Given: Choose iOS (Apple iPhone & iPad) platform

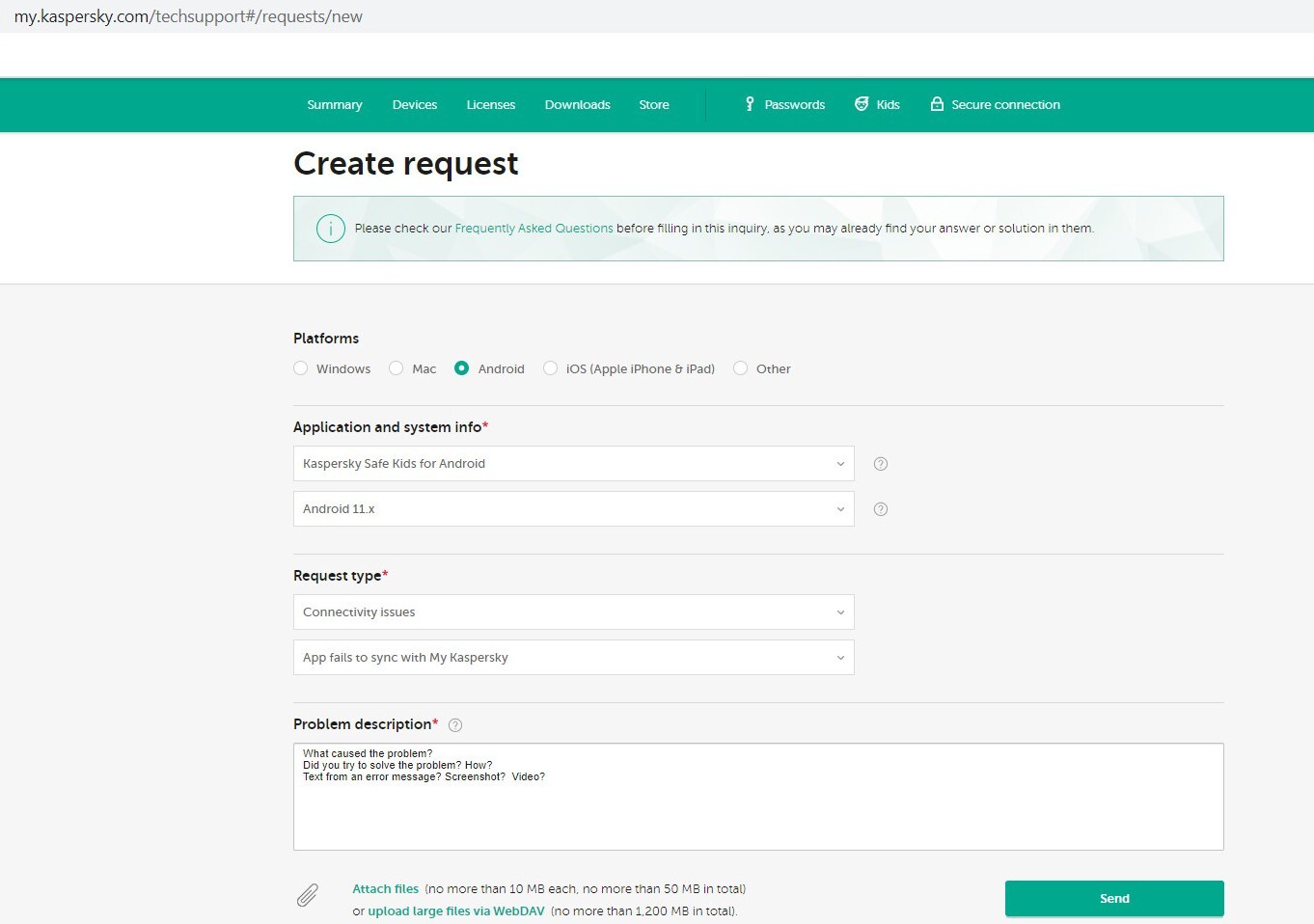Looking at the screenshot, I should (551, 368).
